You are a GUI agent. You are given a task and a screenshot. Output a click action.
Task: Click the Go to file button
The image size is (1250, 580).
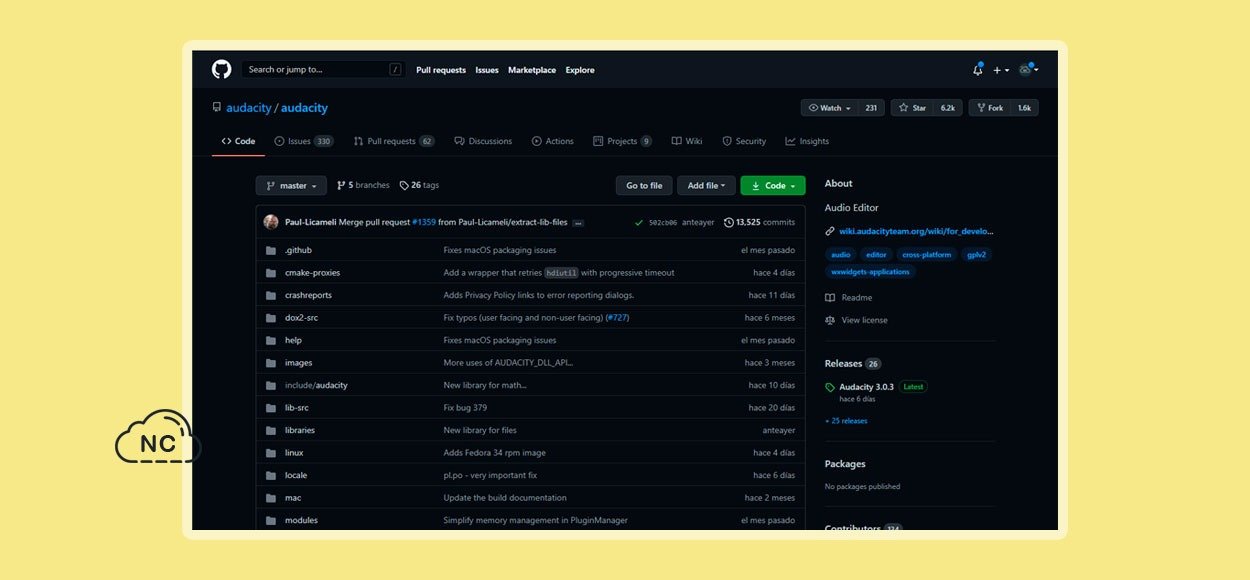coord(644,186)
